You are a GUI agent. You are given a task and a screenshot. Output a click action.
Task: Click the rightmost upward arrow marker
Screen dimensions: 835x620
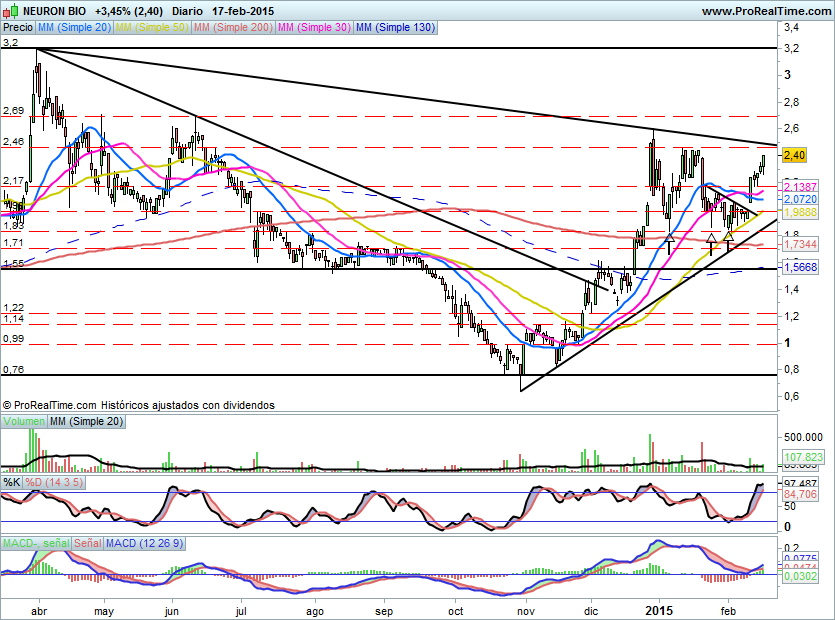[x=729, y=242]
